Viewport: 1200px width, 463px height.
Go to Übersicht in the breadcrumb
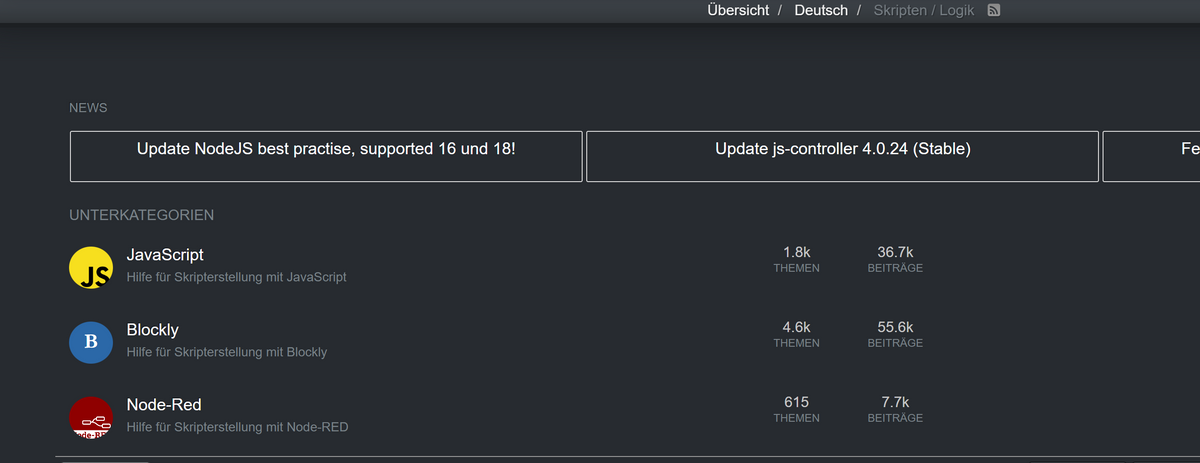click(738, 10)
